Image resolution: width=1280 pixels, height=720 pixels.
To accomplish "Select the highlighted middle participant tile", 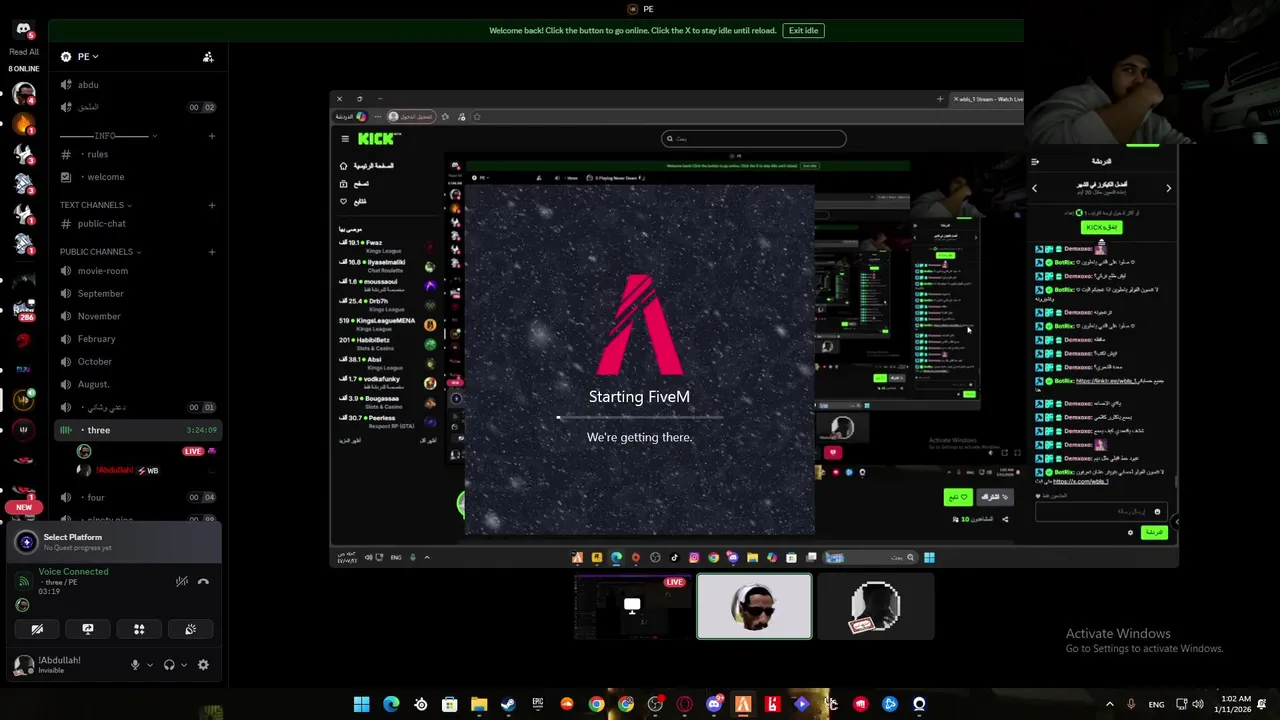I will (x=754, y=606).
